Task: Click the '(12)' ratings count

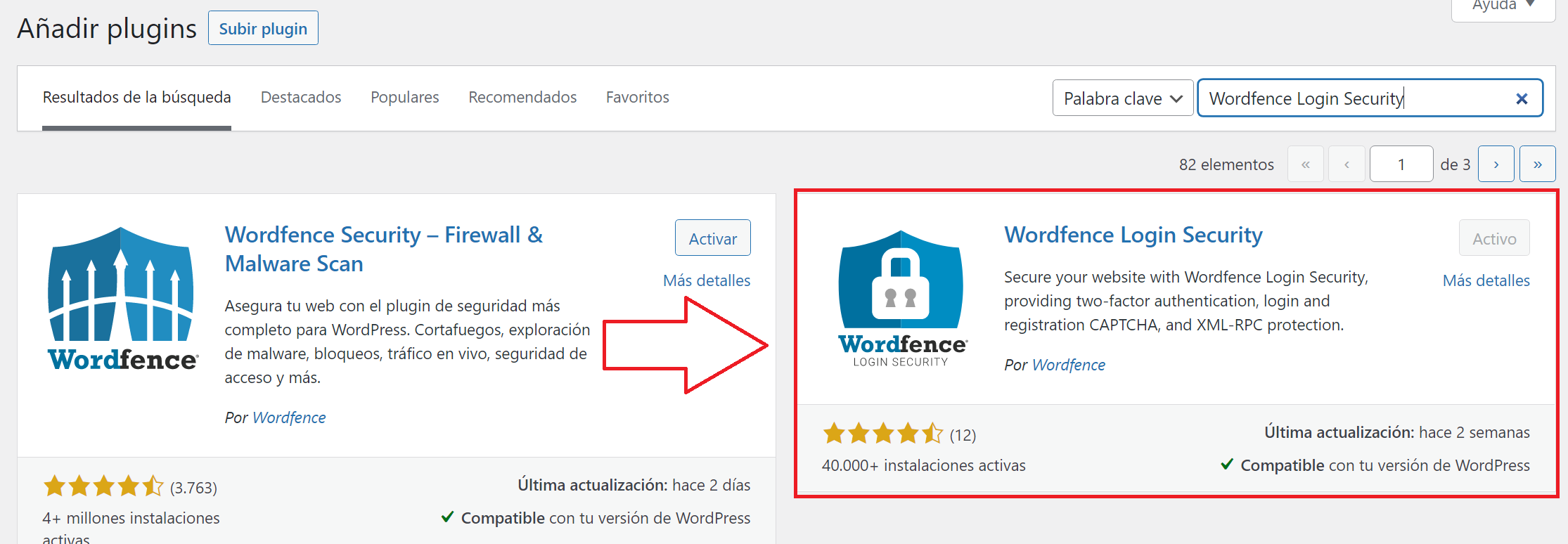Action: [x=963, y=435]
